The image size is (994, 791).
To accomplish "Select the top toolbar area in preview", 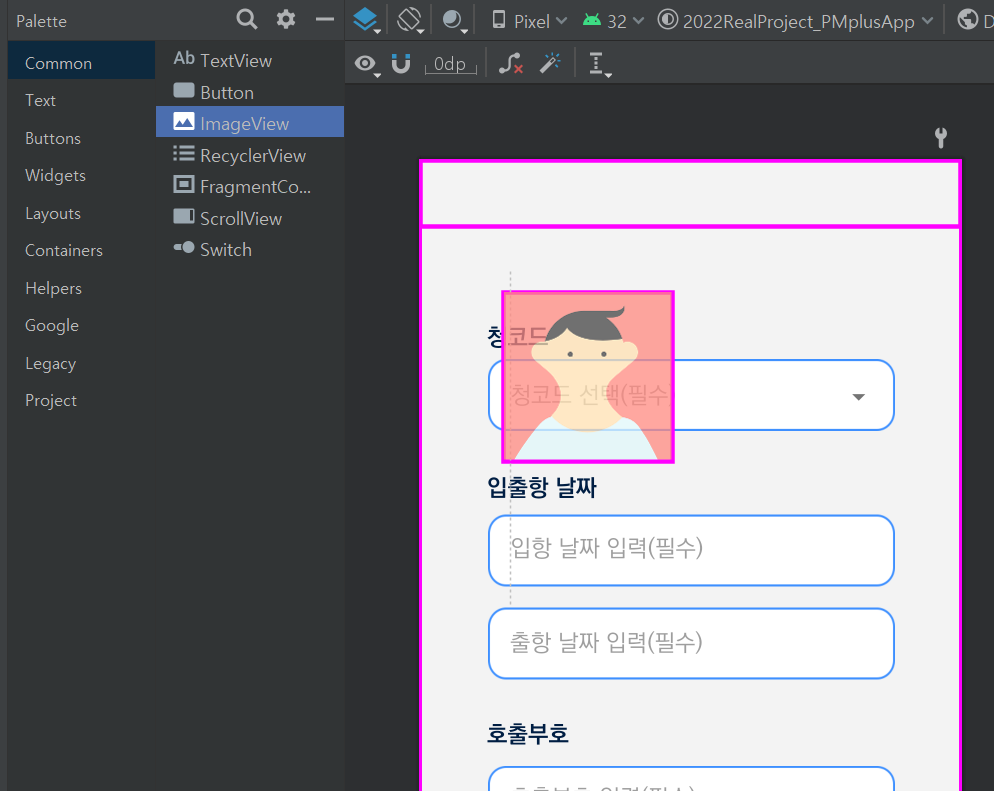I will click(690, 193).
